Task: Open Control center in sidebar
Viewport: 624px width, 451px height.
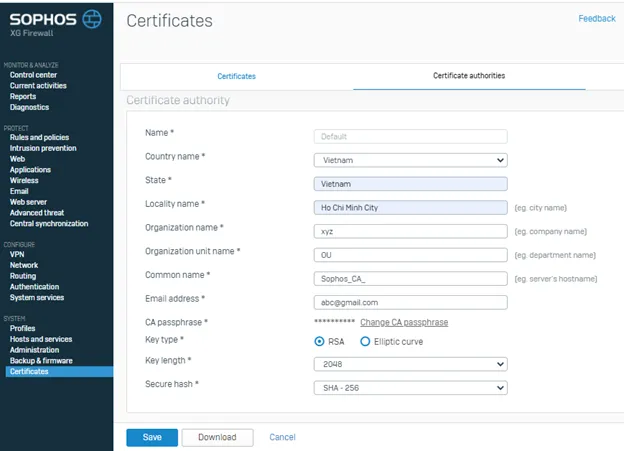Action: tap(33, 75)
